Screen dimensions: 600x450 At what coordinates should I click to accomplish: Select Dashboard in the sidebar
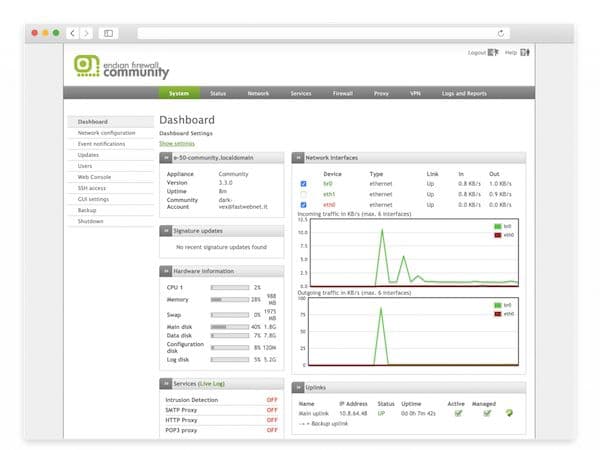[111, 122]
